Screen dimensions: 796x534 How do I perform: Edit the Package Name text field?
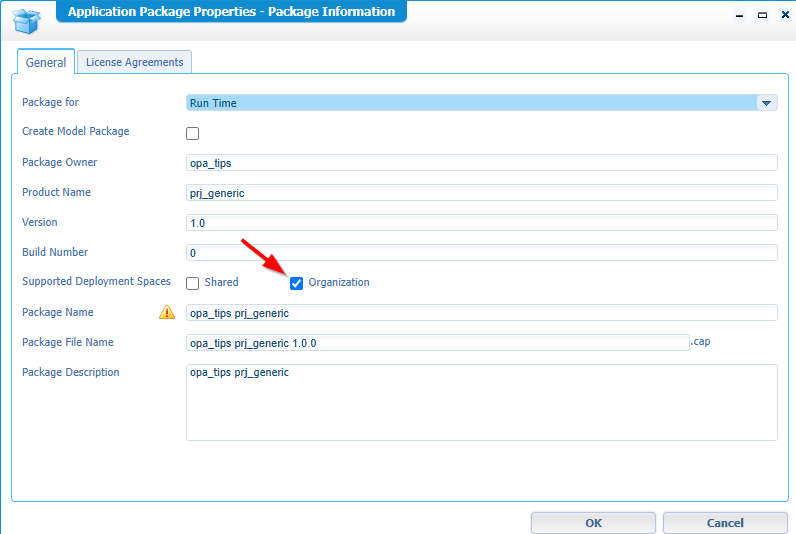[x=481, y=313]
